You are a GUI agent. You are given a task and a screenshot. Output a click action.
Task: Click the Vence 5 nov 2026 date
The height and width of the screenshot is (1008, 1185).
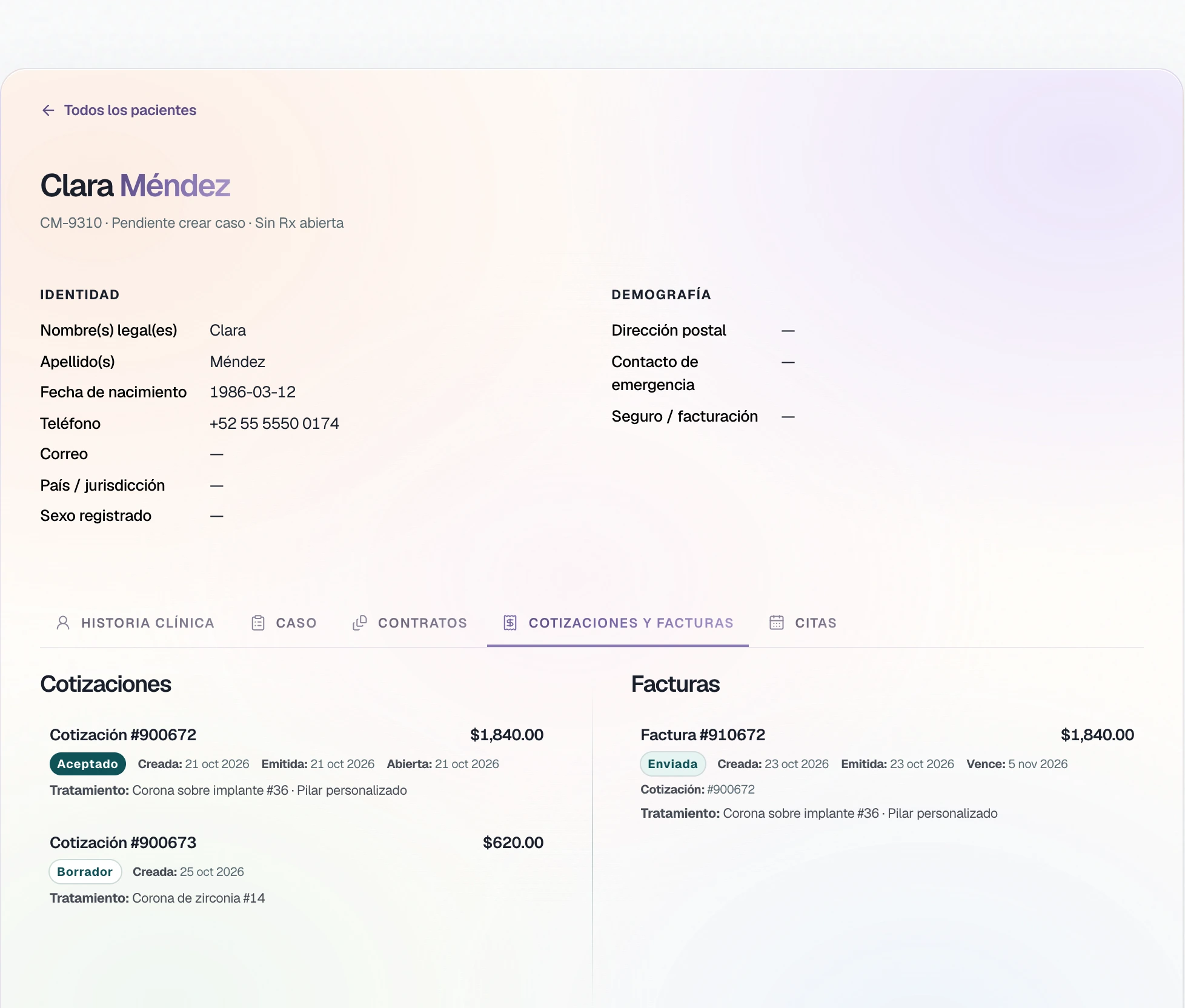[x=1017, y=764]
